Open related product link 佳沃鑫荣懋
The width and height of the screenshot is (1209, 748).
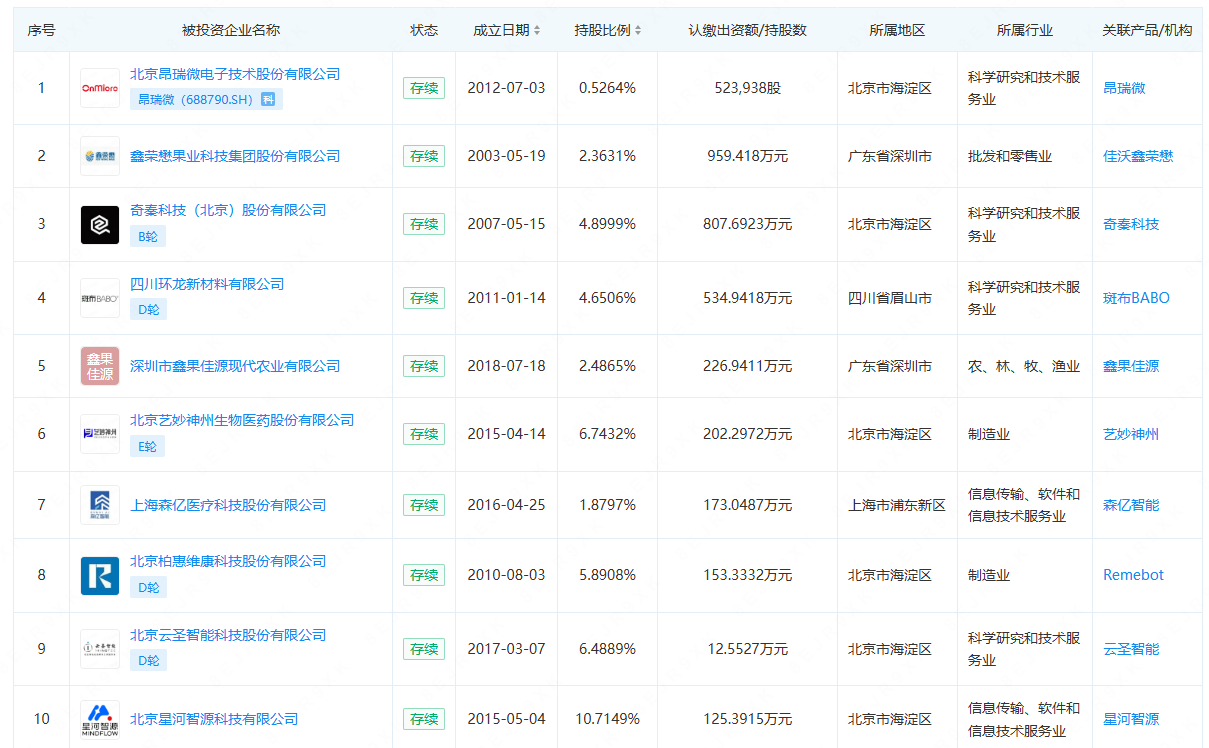(1138, 156)
